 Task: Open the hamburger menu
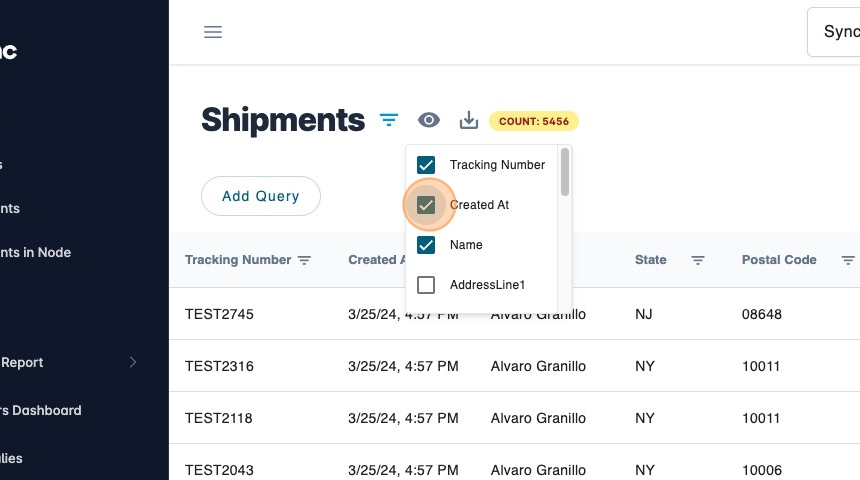tap(213, 32)
